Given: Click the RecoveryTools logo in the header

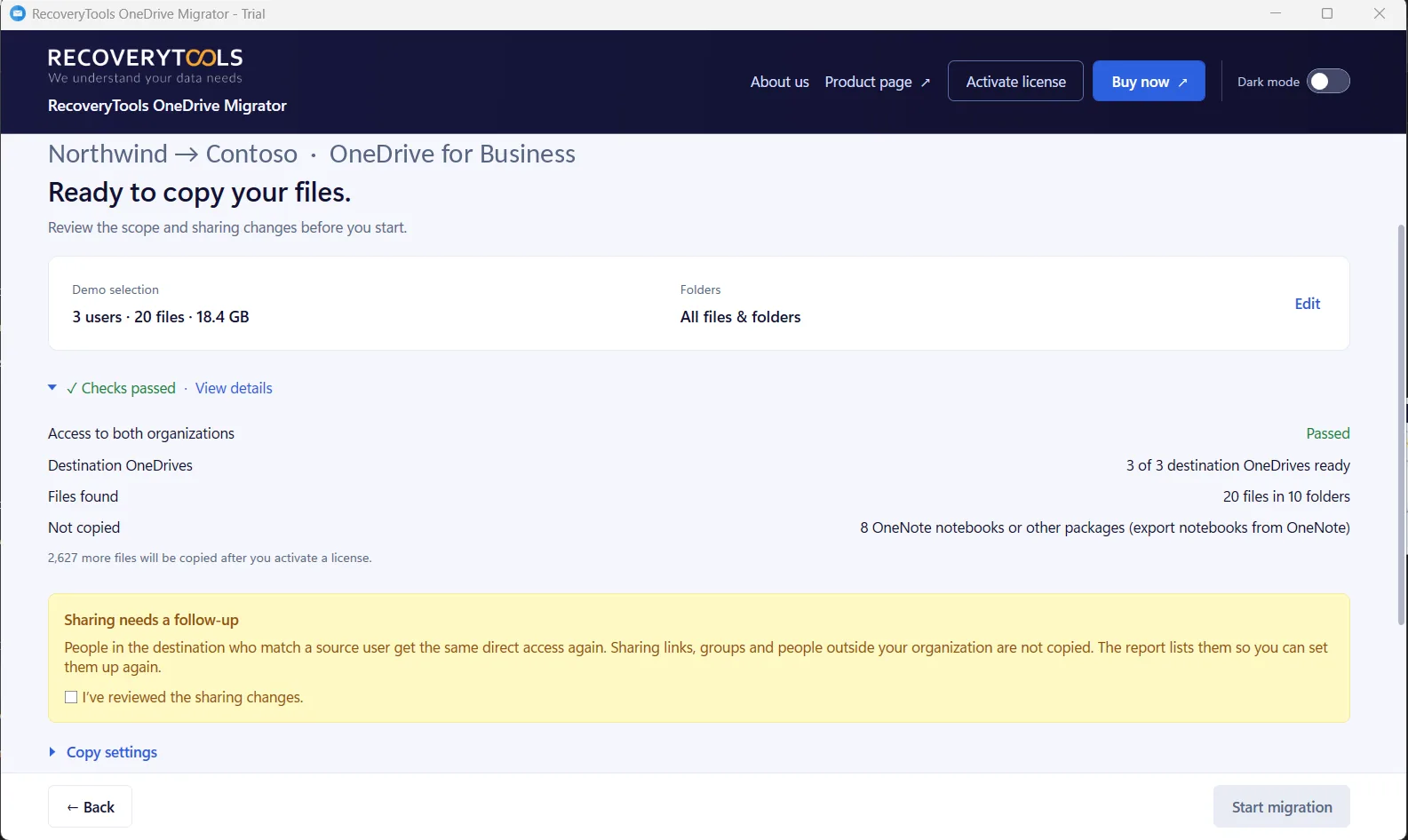Looking at the screenshot, I should (x=146, y=67).
